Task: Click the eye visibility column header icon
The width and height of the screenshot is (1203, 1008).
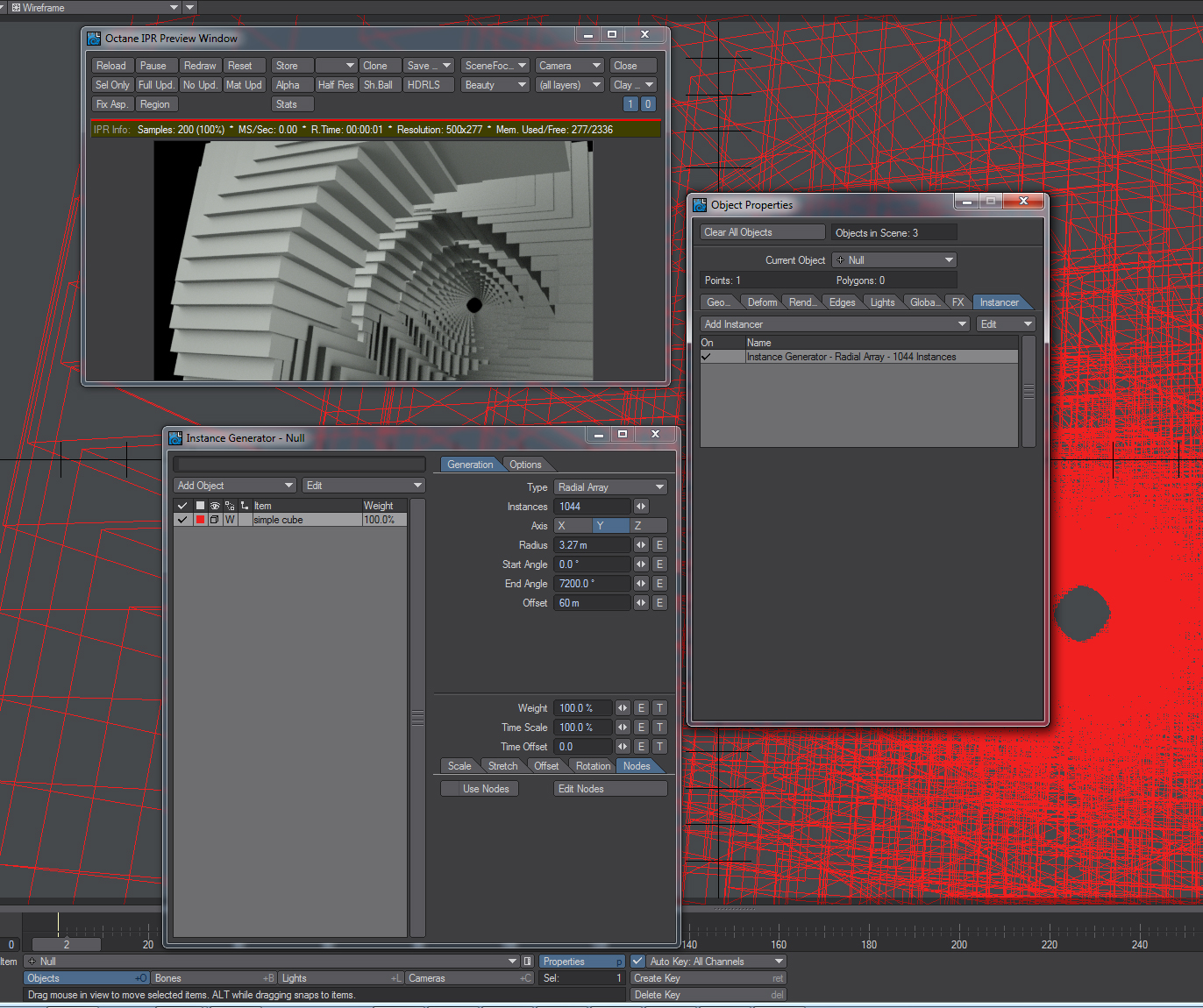Action: [215, 506]
